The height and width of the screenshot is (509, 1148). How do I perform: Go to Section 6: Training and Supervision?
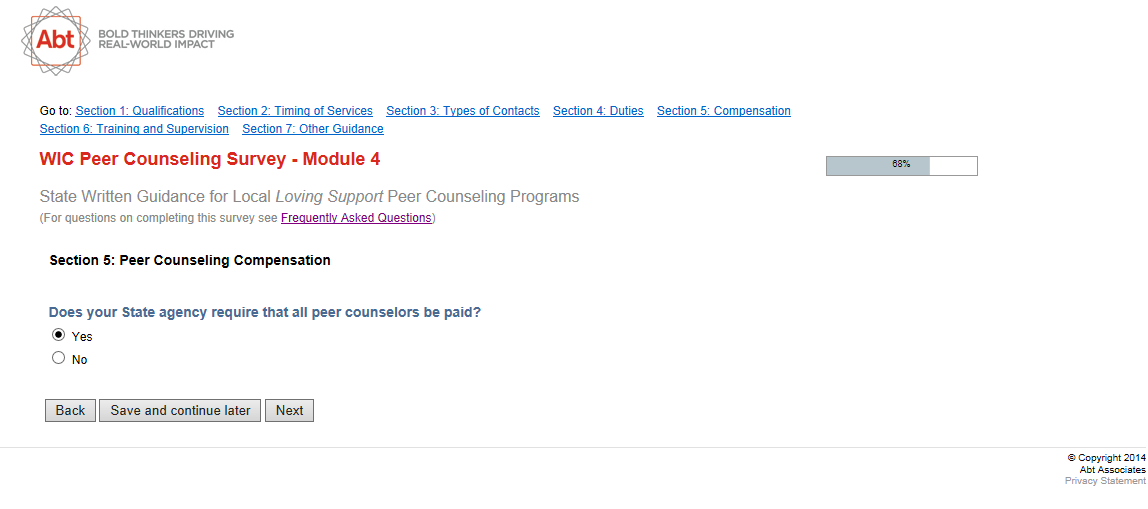(x=134, y=129)
